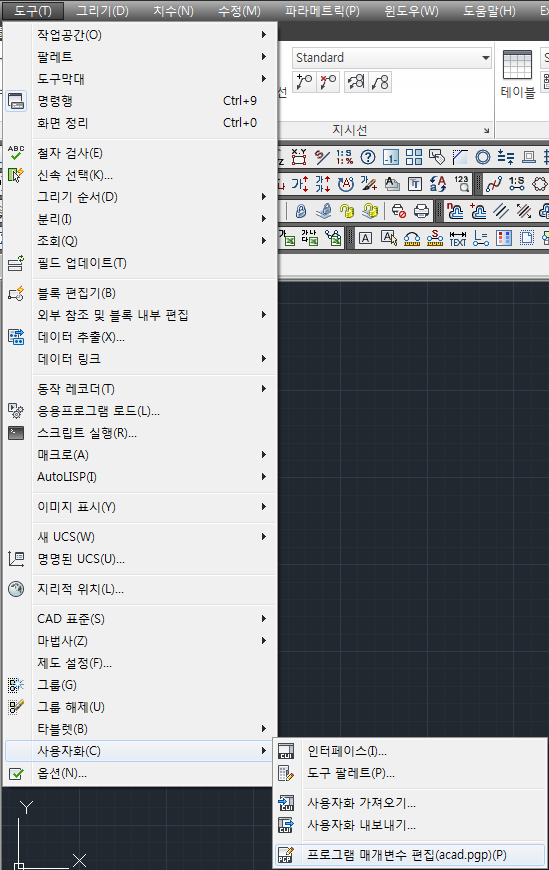Choose 프로그램 매개변수 편집(acad.pgp)(P)
This screenshot has height=870, width=549.
coord(410,855)
